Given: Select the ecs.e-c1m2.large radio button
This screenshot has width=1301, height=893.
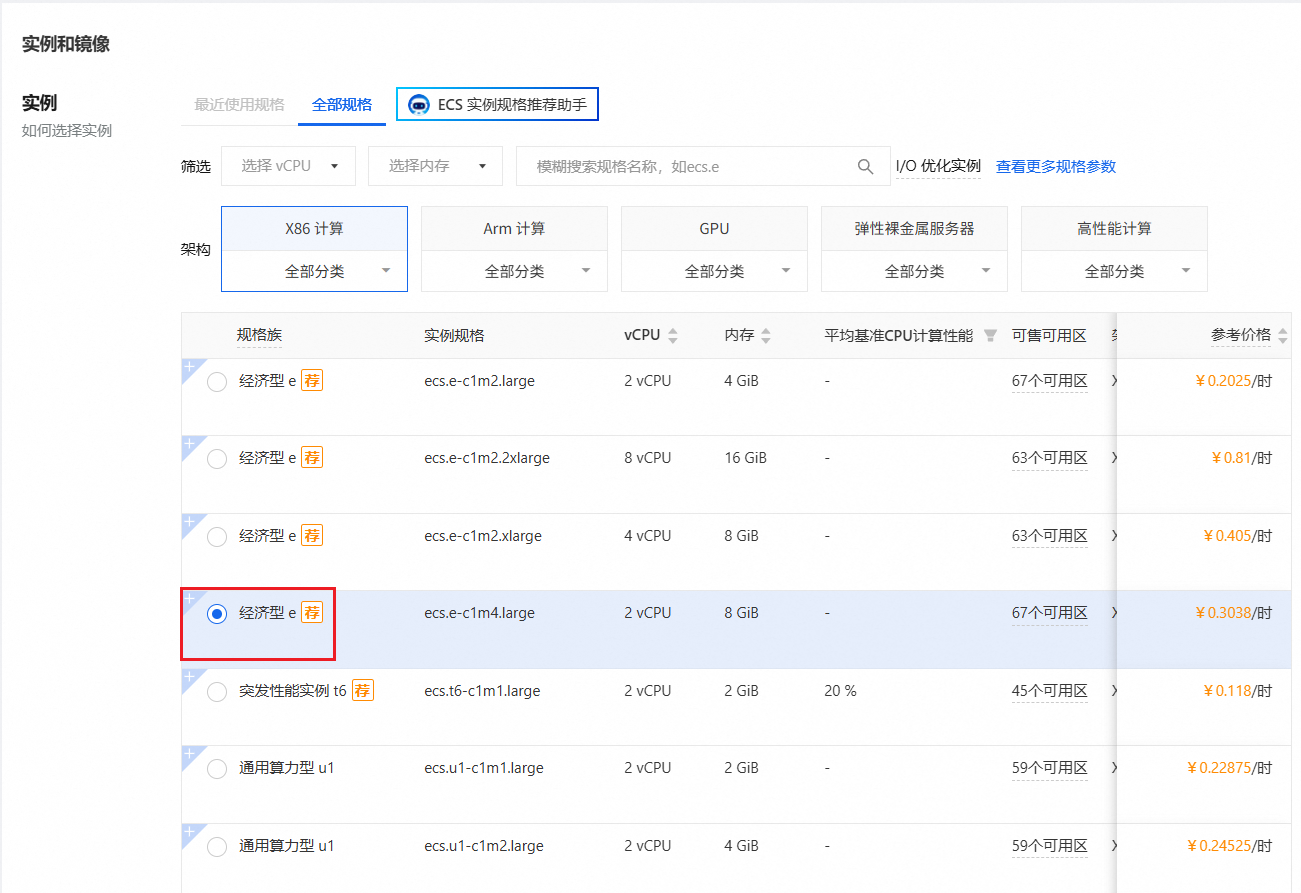Looking at the screenshot, I should 217,382.
